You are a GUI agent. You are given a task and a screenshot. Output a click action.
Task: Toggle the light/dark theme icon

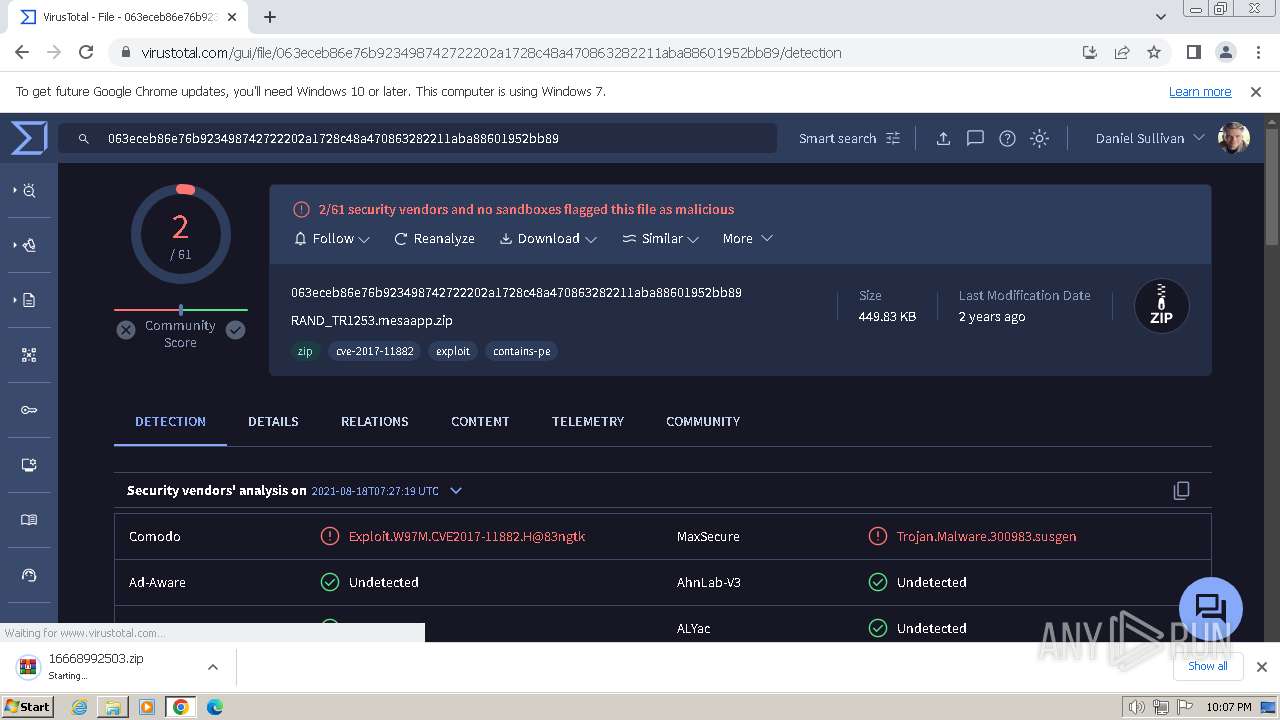coord(1039,139)
